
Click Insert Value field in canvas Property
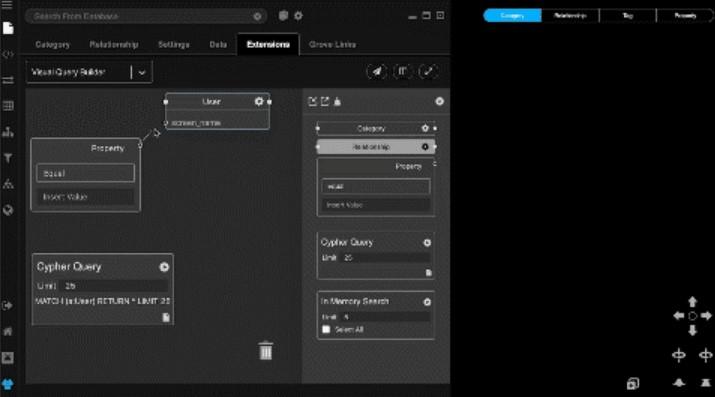(x=85, y=197)
